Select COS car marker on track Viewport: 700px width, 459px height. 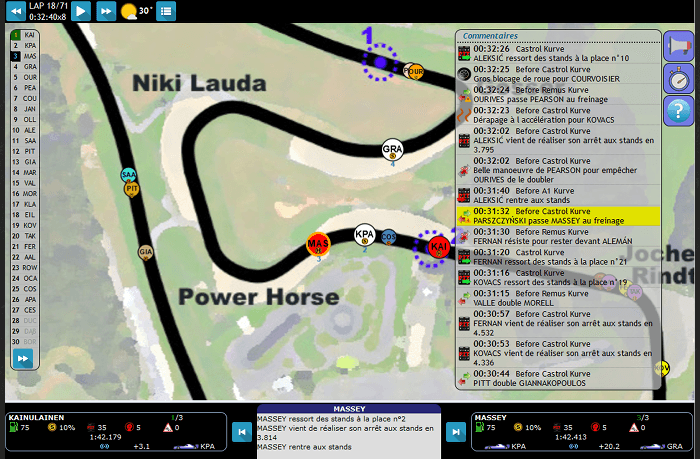(388, 237)
